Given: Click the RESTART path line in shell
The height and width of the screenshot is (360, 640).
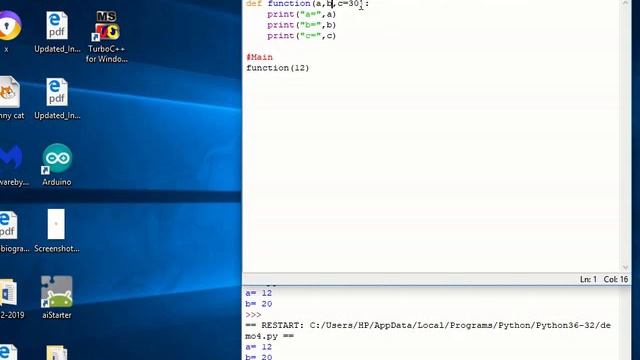Looking at the screenshot, I should point(428,331).
